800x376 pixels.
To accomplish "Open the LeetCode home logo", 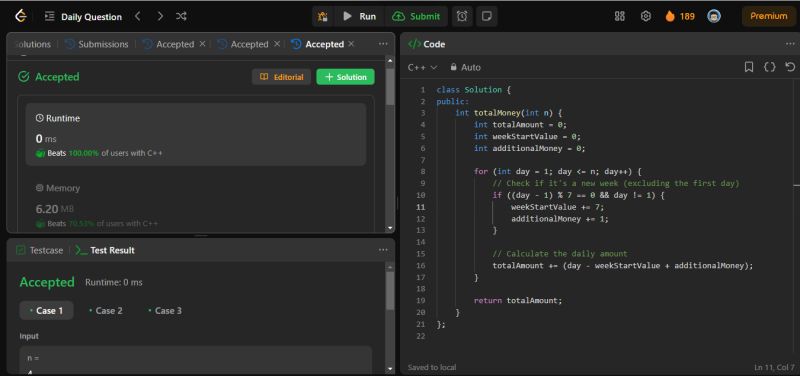I will (20, 16).
